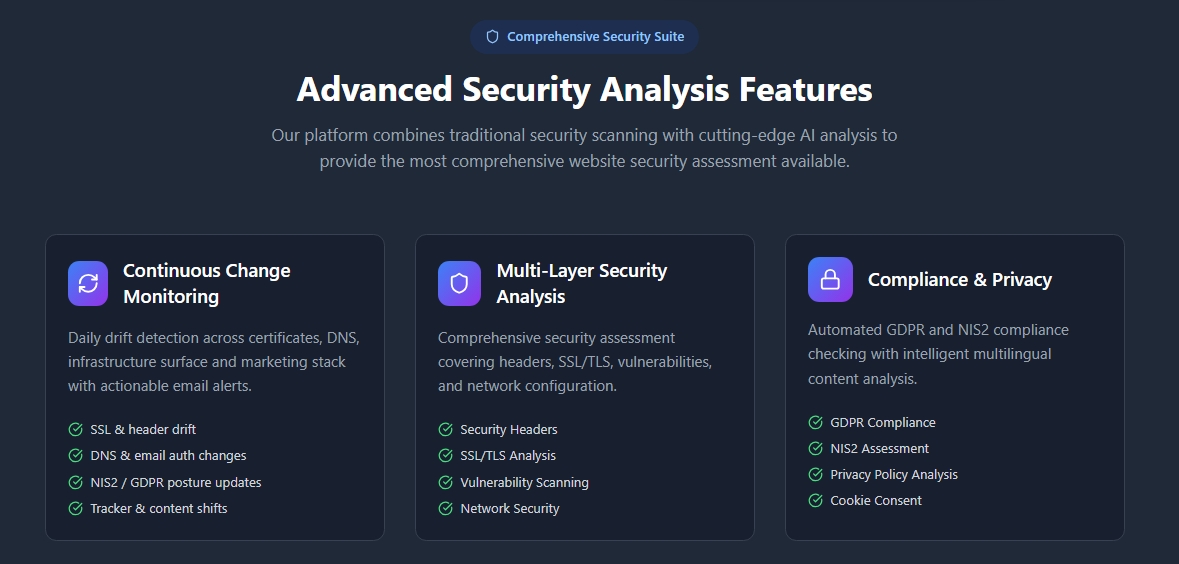Click the checkmark icon beside Cookie Consent

coord(816,501)
